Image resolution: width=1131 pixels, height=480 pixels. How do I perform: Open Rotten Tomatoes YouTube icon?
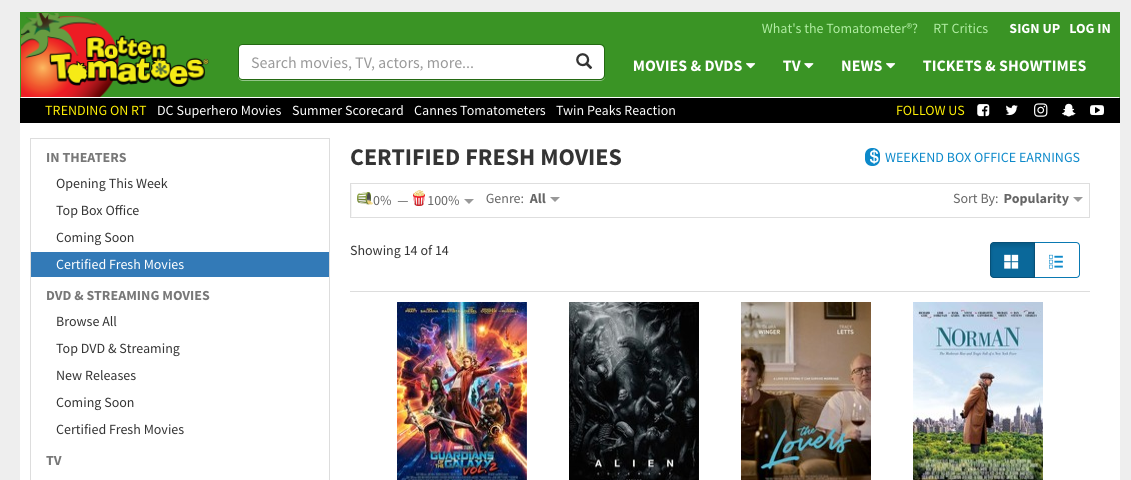point(1097,110)
